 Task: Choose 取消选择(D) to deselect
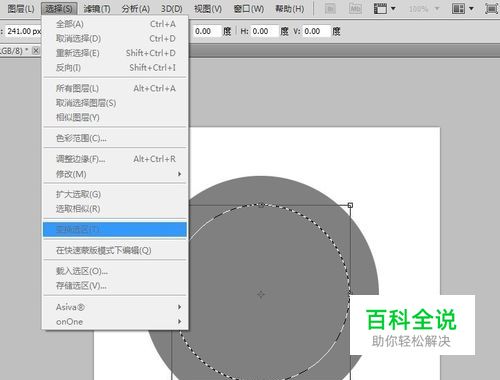tap(115, 38)
